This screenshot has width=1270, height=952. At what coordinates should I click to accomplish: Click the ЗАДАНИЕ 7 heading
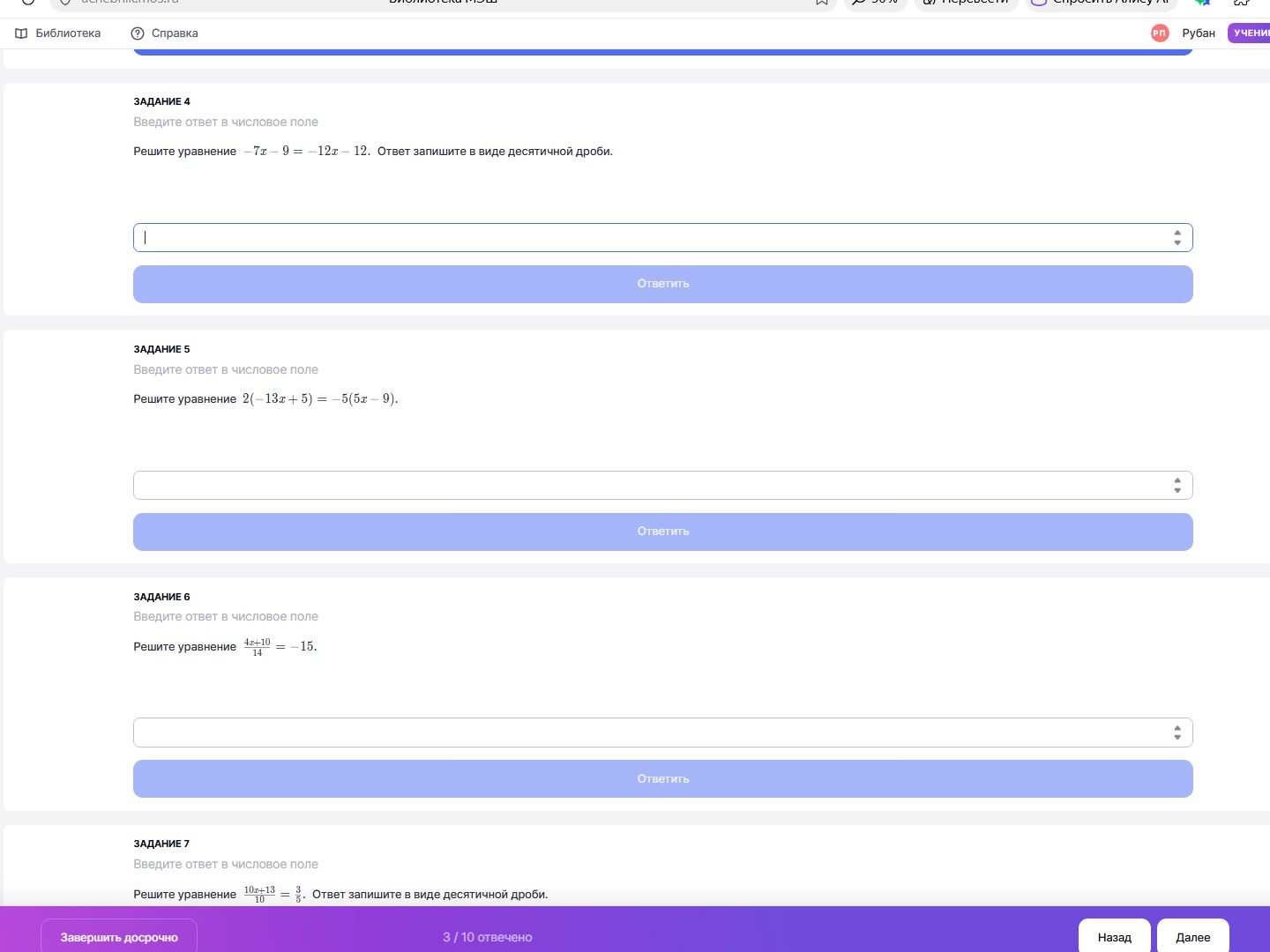161,844
